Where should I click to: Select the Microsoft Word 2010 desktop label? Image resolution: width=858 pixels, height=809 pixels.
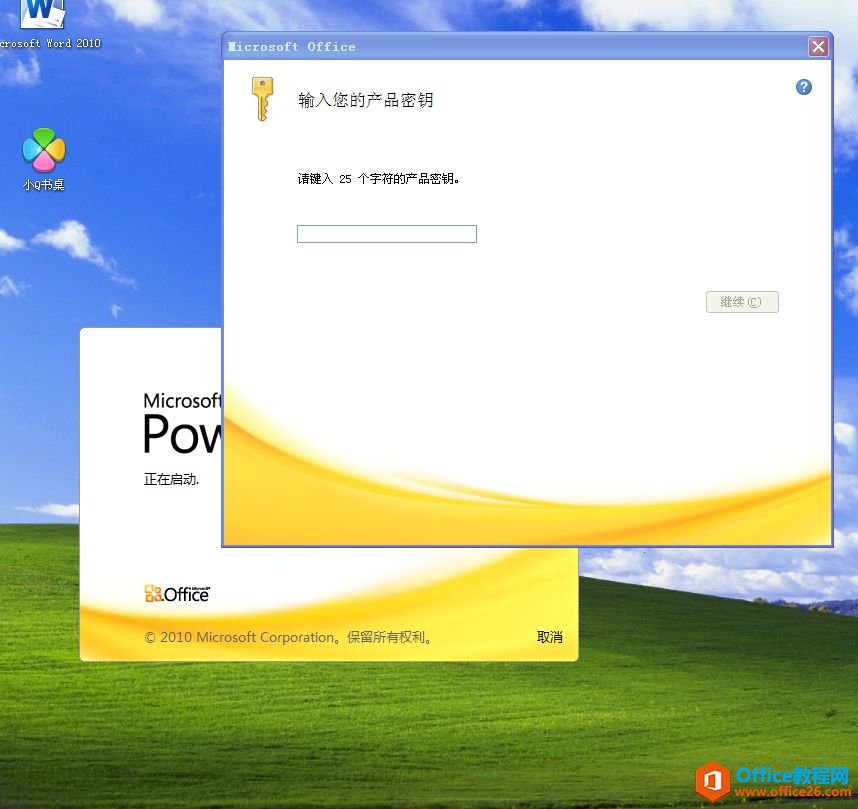click(47, 43)
